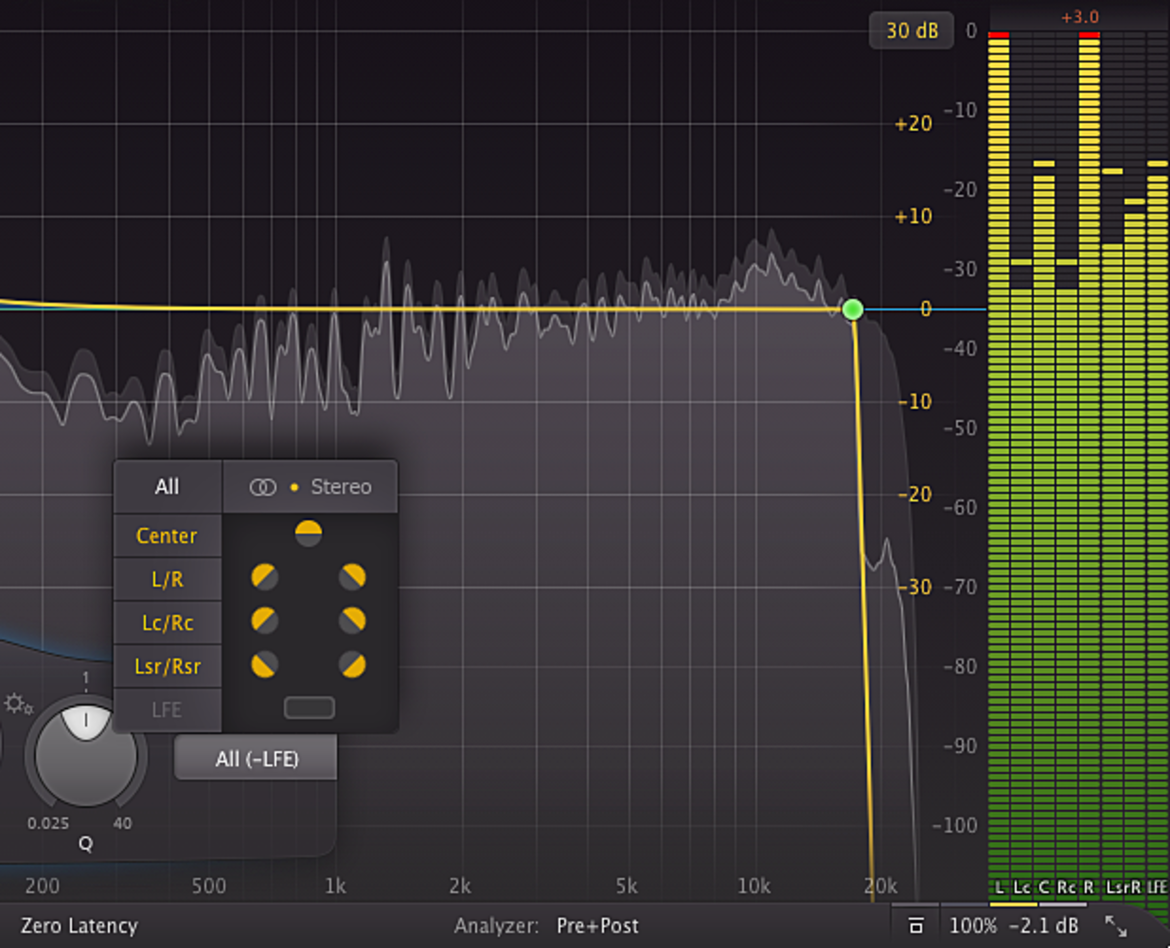The image size is (1170, 948).
Task: Click the square-with-bar icon beside 100%
Action: point(916,926)
